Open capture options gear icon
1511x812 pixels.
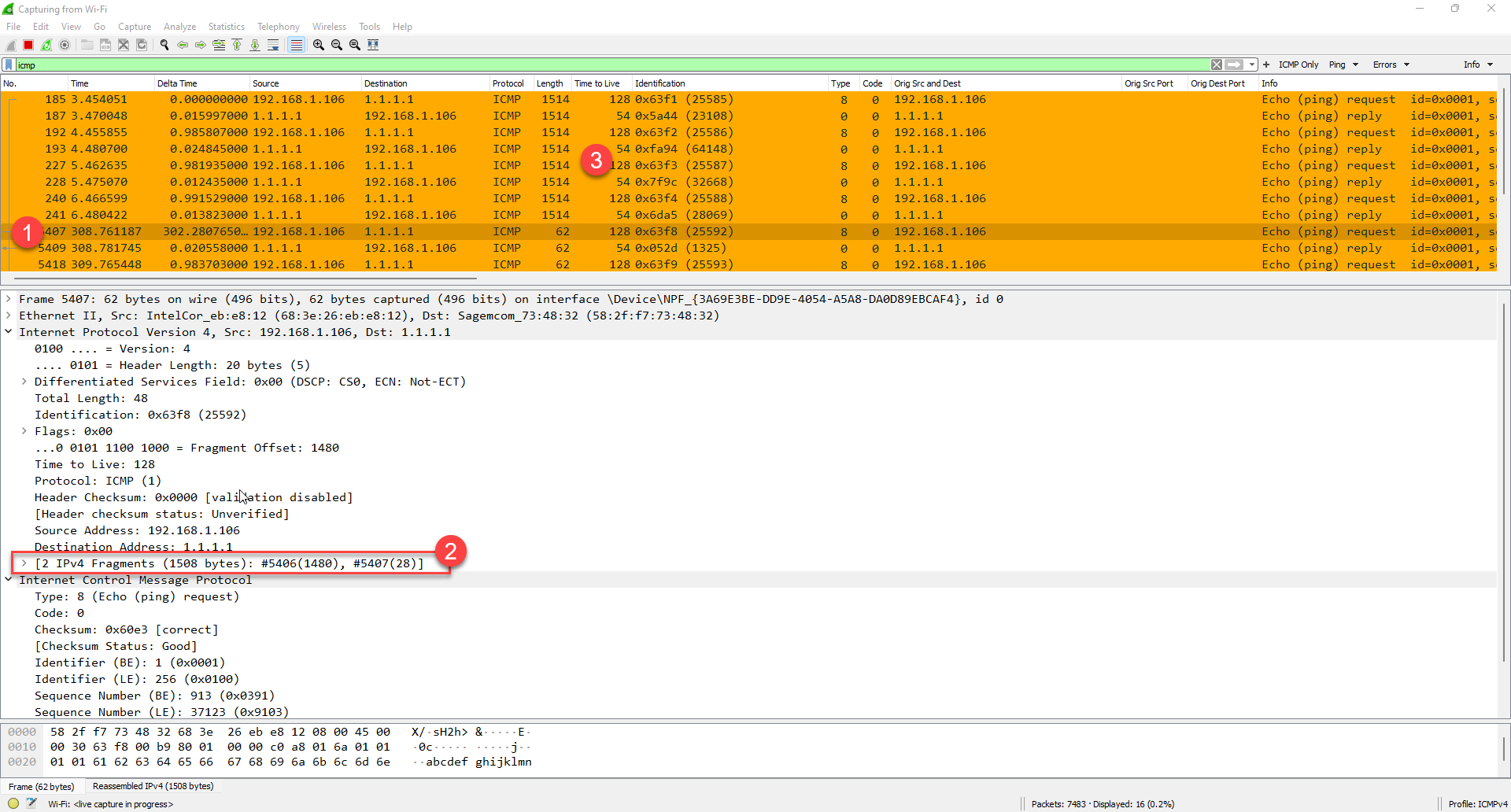point(65,45)
